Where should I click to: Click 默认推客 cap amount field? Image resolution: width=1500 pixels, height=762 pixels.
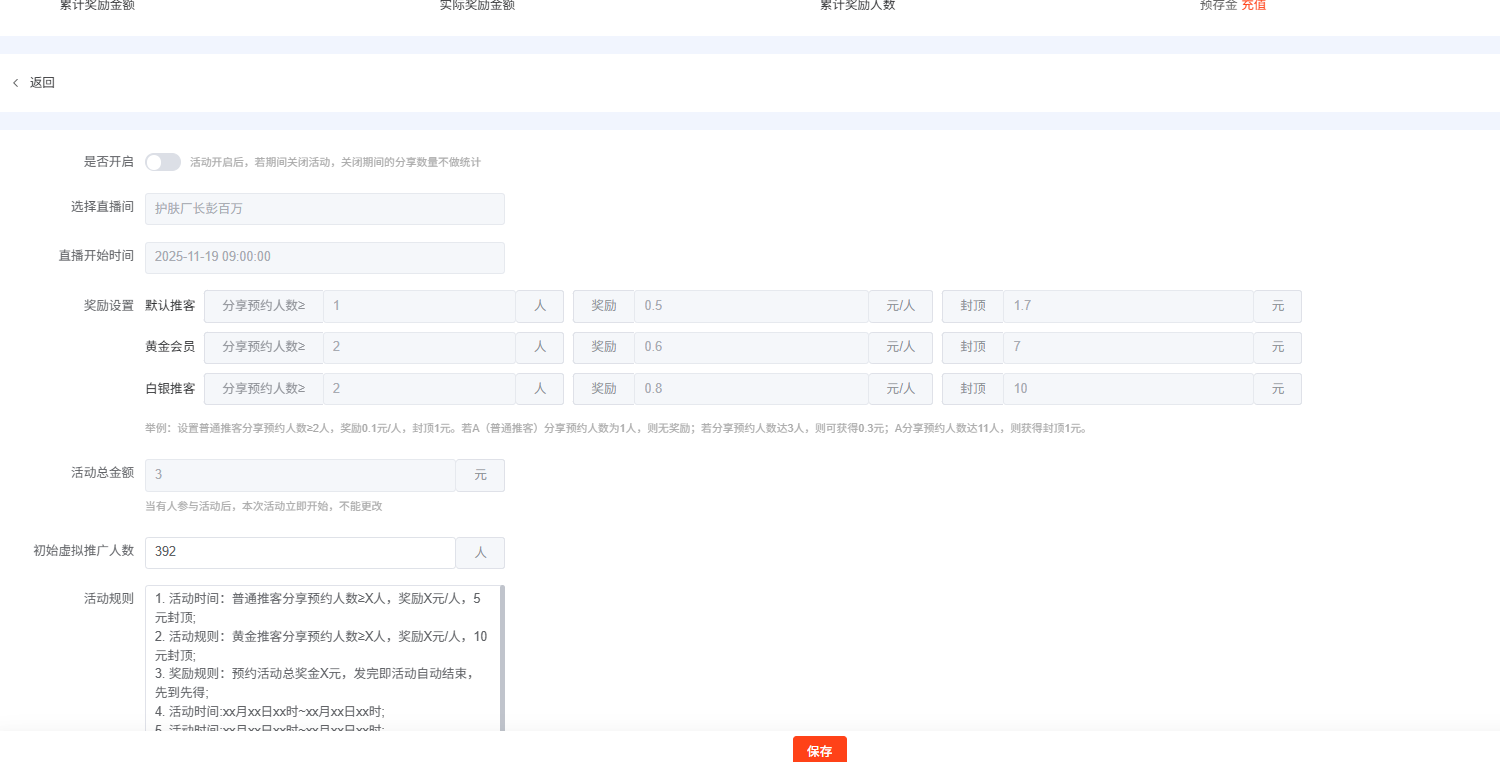(1127, 306)
